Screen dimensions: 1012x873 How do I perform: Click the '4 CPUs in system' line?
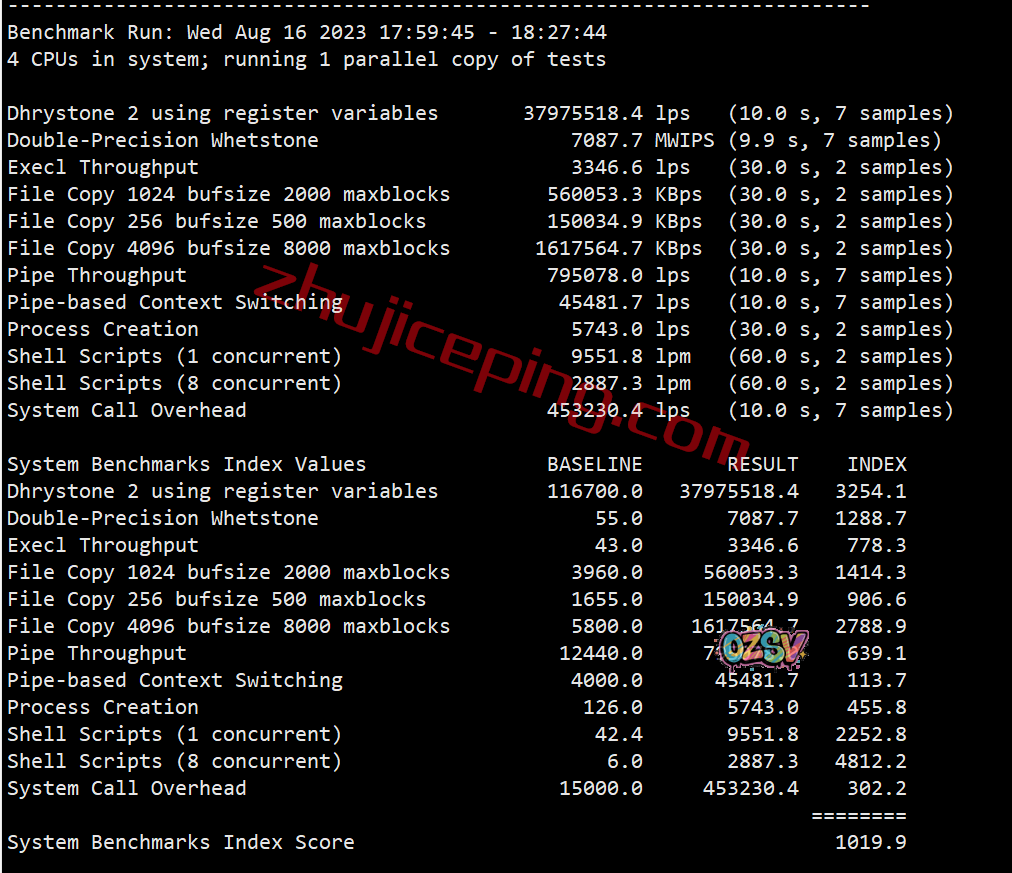[307, 59]
